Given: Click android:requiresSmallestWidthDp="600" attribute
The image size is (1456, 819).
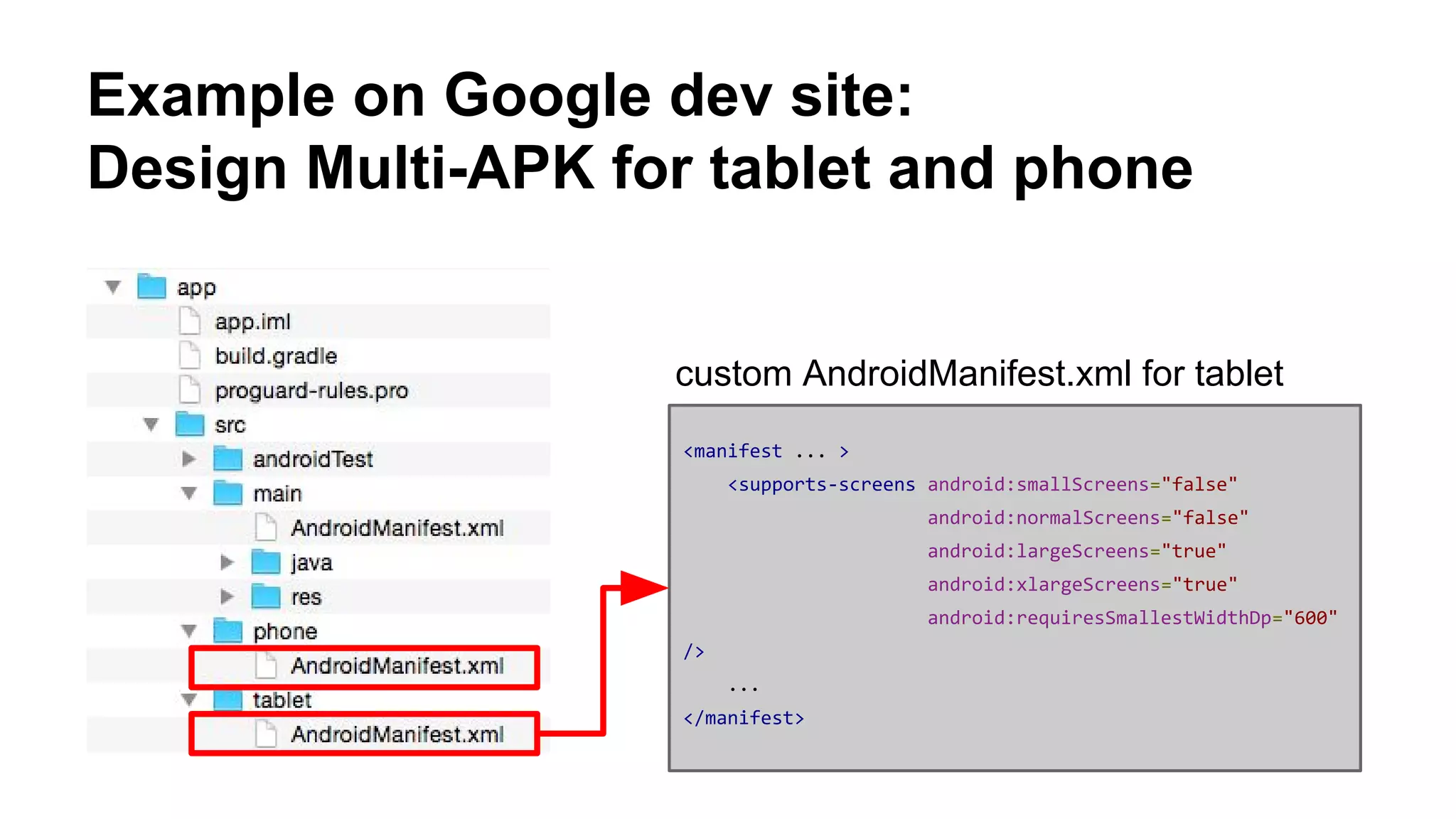Looking at the screenshot, I should [x=1133, y=619].
